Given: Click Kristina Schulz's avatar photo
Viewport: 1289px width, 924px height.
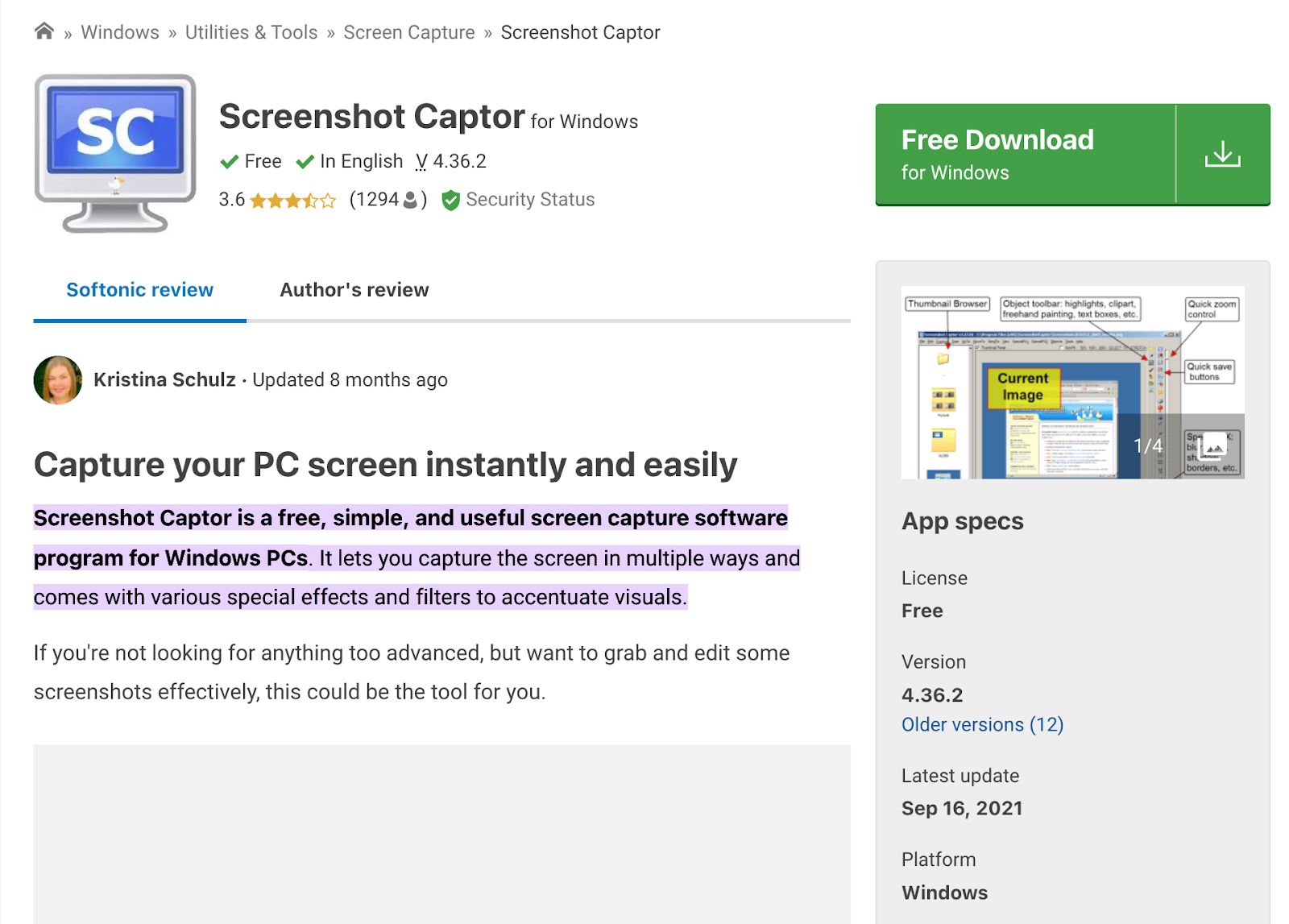Looking at the screenshot, I should pyautogui.click(x=58, y=380).
